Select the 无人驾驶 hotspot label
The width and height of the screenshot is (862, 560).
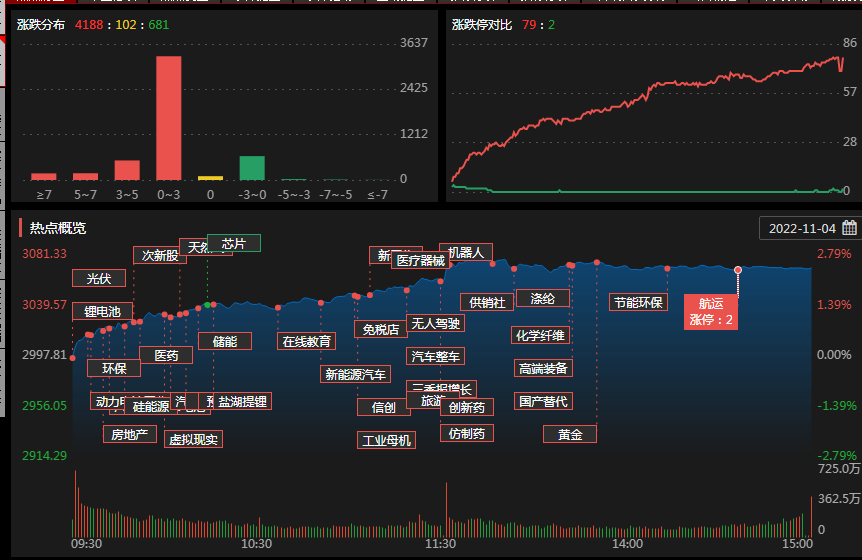click(435, 323)
